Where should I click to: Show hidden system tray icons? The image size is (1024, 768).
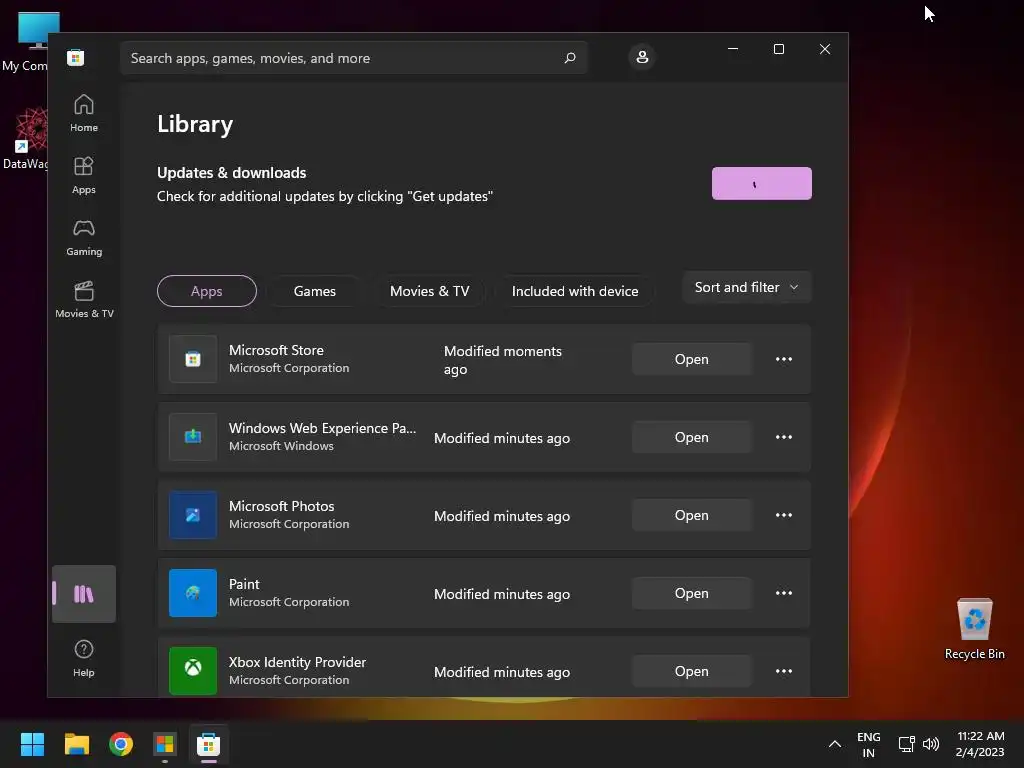835,744
